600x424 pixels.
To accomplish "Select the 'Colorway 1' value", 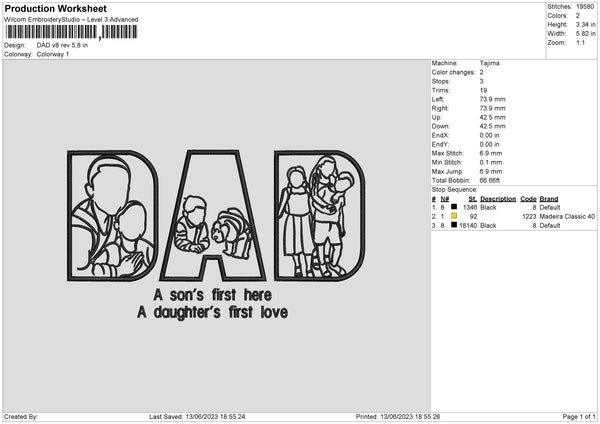I will [53, 54].
